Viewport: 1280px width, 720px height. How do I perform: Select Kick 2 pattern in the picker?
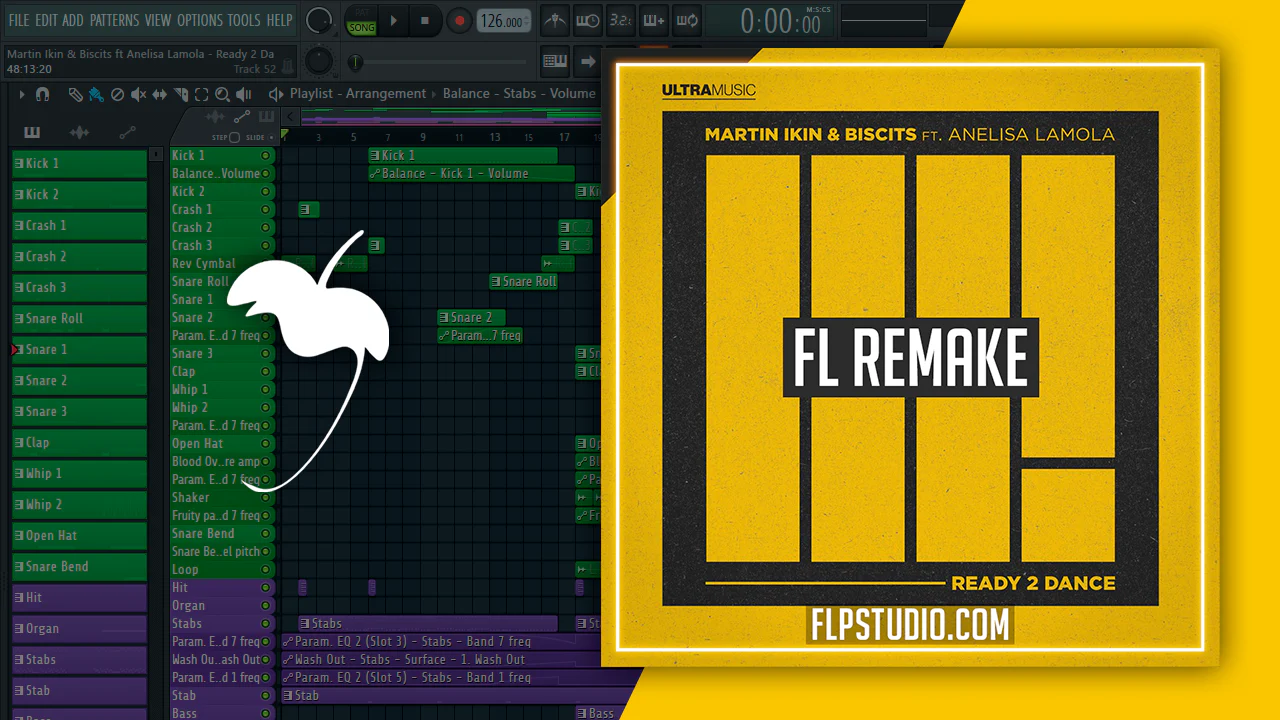pyautogui.click(x=79, y=194)
